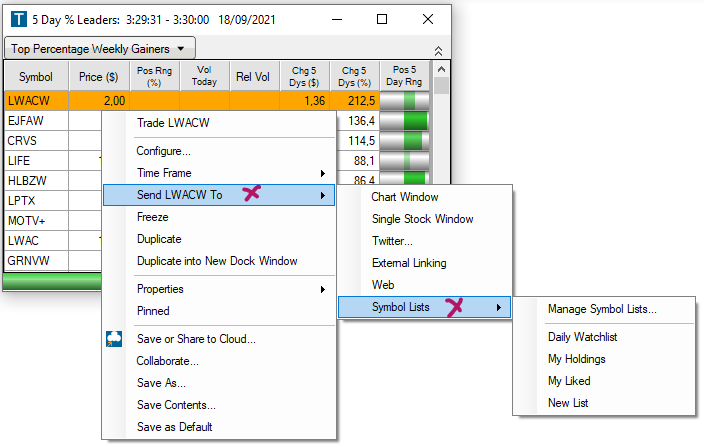
Task: Open Manage Symbol Lists
Action: tap(602, 309)
